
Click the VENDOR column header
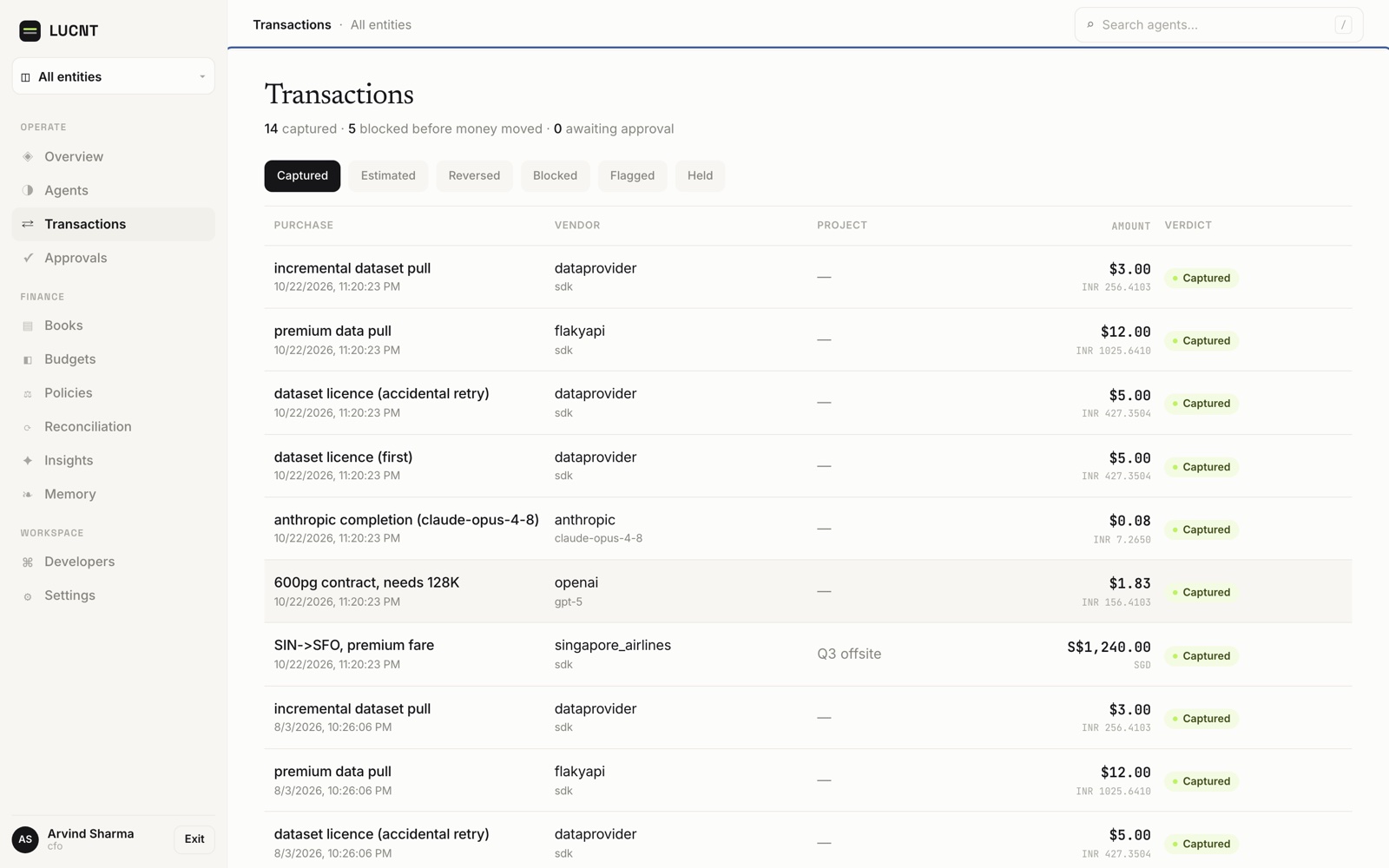[x=577, y=226]
